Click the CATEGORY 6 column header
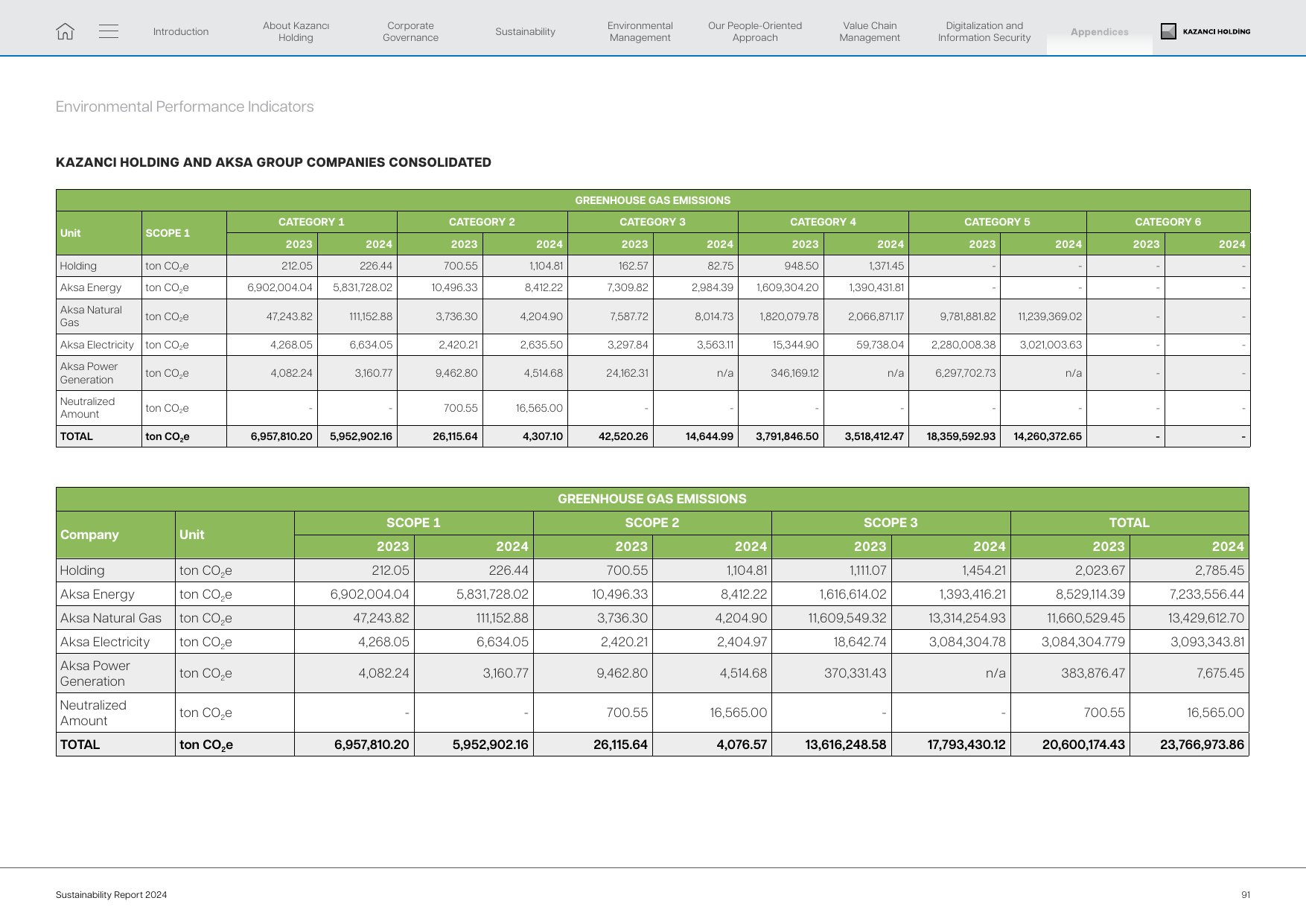The width and height of the screenshot is (1306, 924). pos(1168,222)
